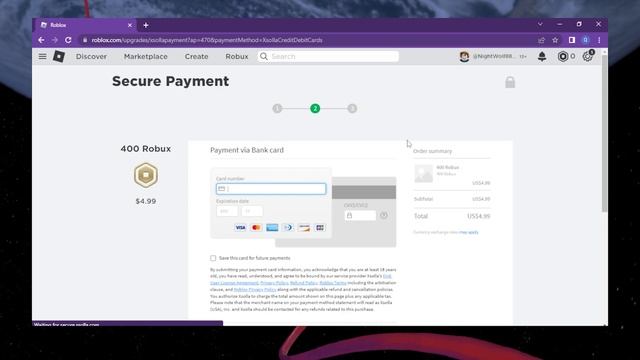Click the JCB card logo

click(320, 228)
